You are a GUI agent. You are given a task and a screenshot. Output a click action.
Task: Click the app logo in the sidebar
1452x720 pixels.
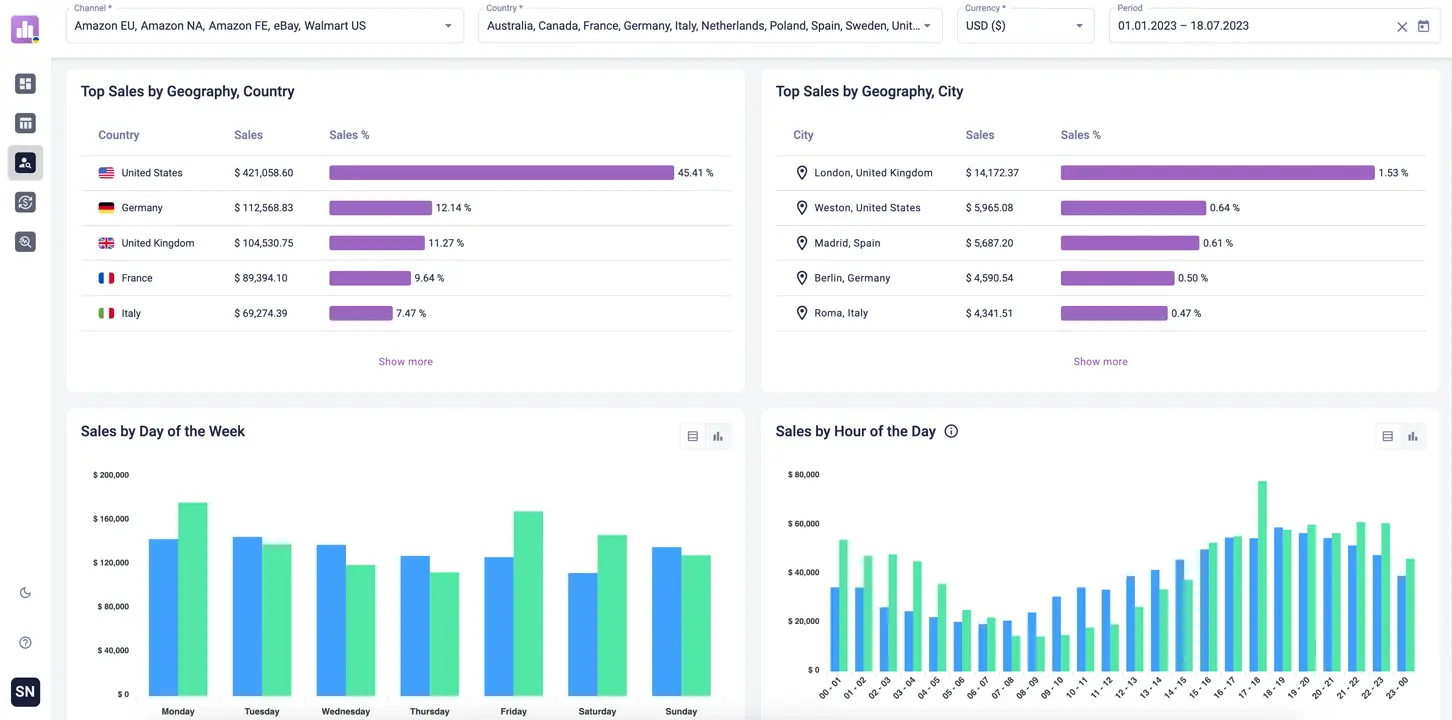coord(25,29)
